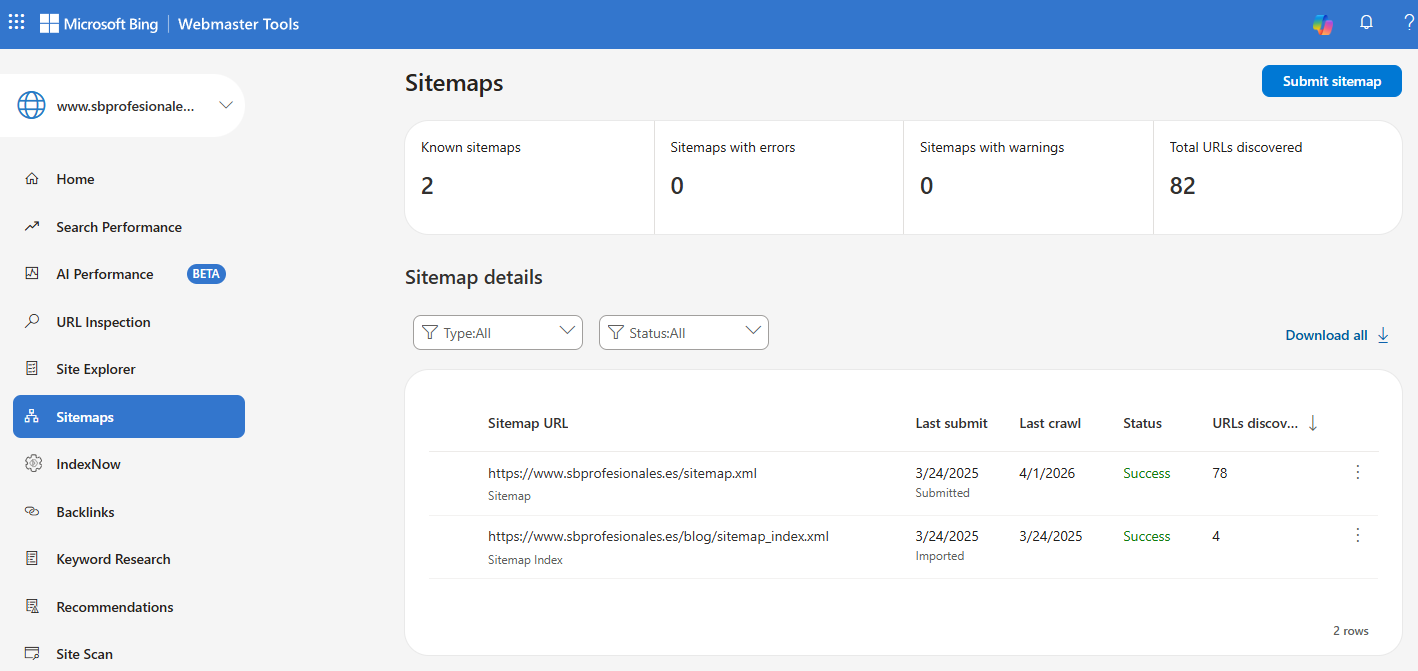The width and height of the screenshot is (1418, 671).
Task: Open the blog sitemap_index.xml URL
Action: [x=658, y=536]
